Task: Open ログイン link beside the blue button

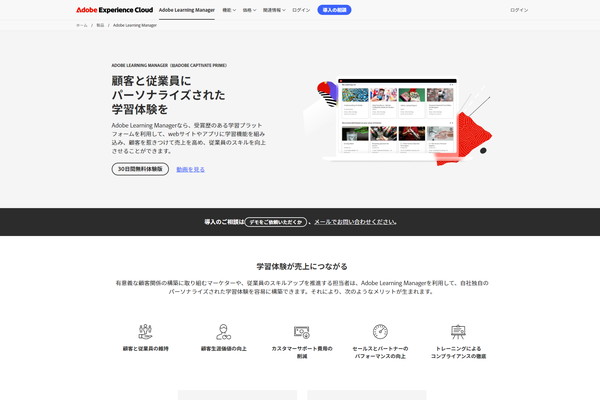Action: (x=301, y=10)
